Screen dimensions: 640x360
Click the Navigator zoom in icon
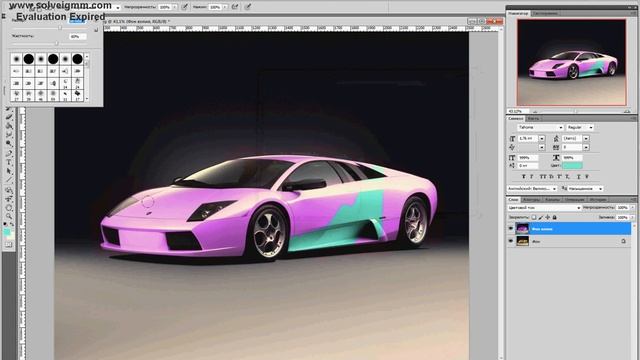coord(627,111)
